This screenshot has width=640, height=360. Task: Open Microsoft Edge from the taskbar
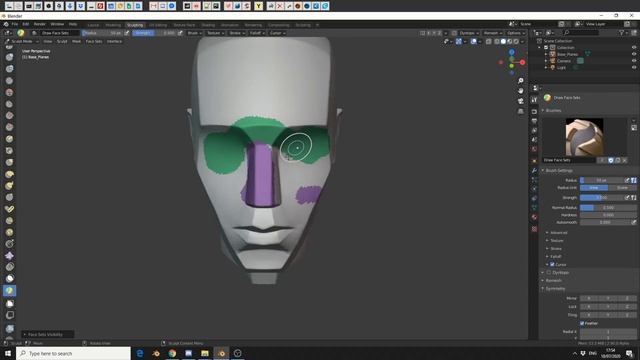[x=140, y=353]
